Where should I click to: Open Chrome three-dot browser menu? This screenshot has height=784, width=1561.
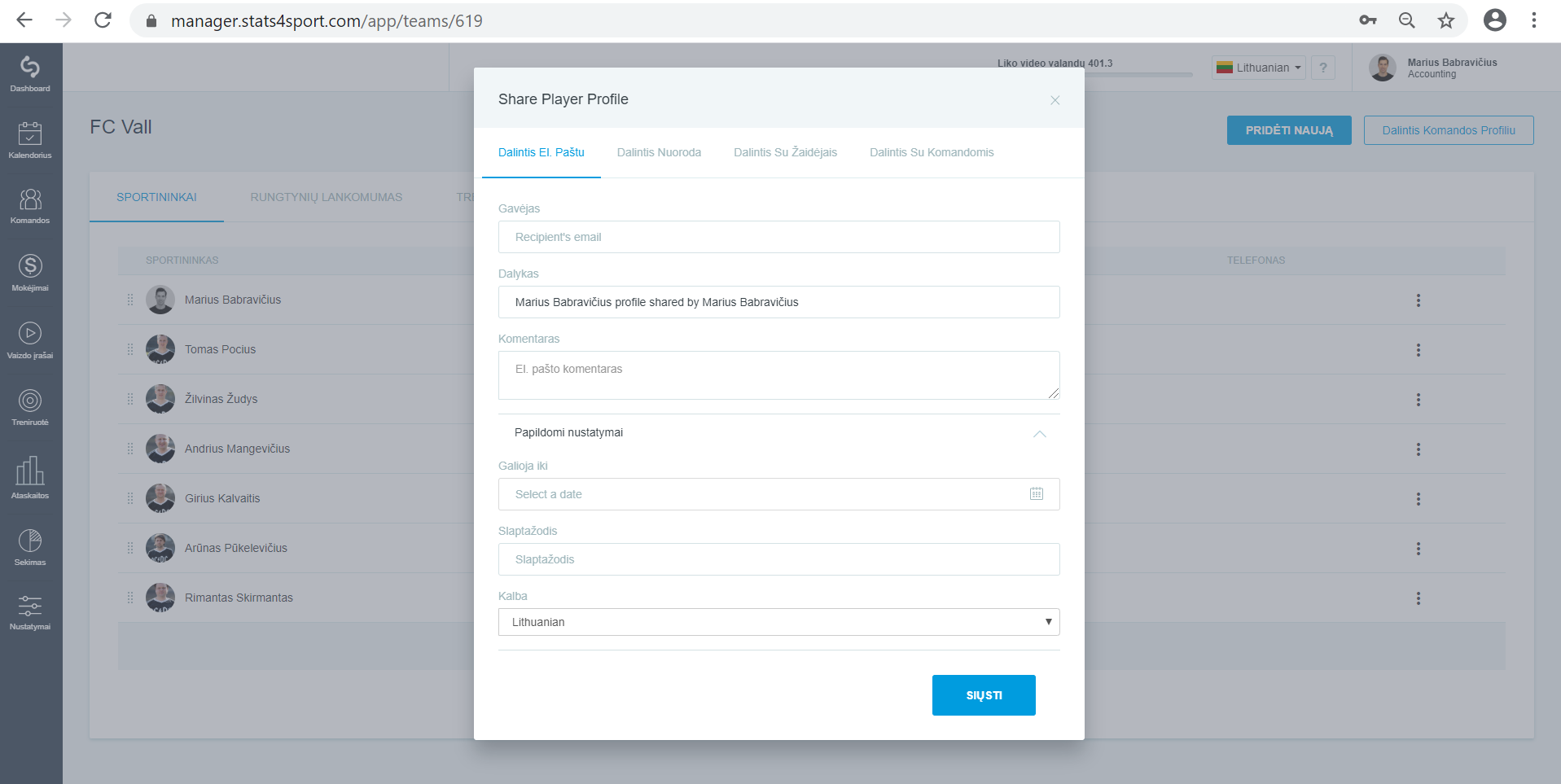pos(1534,20)
